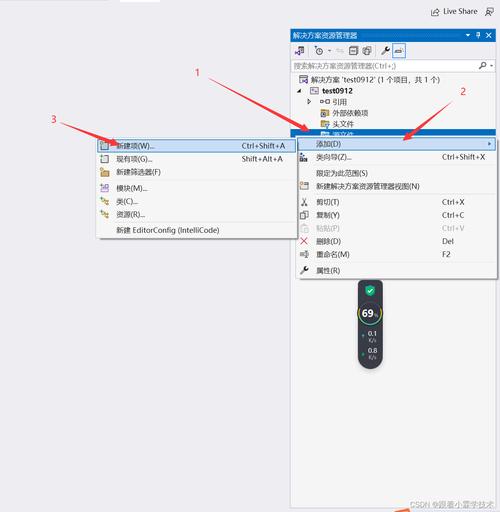Select 类(C)... in the submenu
The width and height of the screenshot is (500, 512).
(x=196, y=201)
